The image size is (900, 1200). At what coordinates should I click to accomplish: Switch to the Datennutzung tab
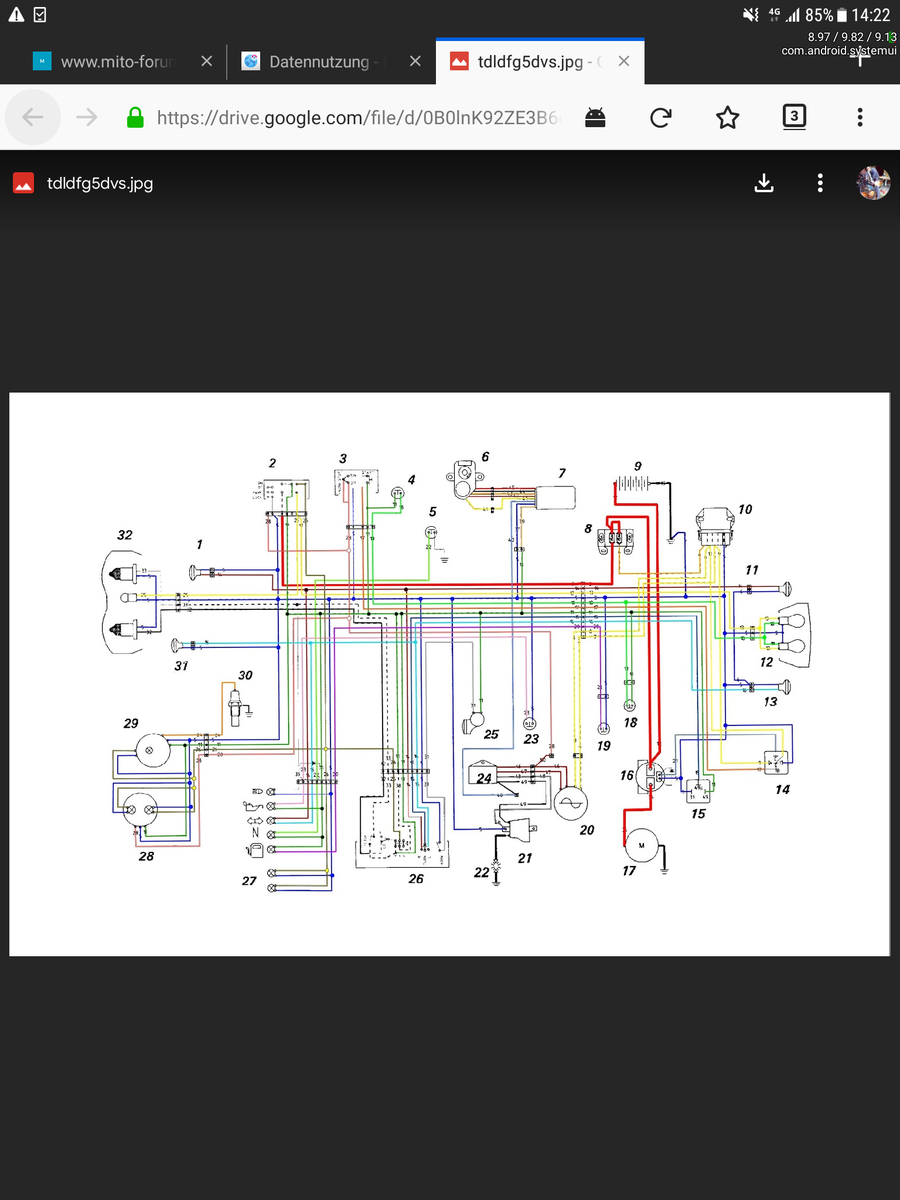click(x=320, y=62)
